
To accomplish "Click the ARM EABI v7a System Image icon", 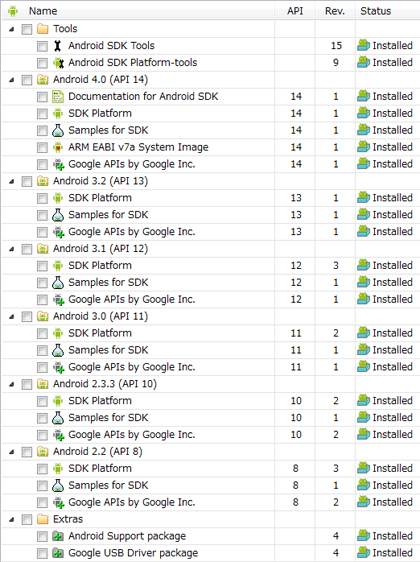I will 58,147.
